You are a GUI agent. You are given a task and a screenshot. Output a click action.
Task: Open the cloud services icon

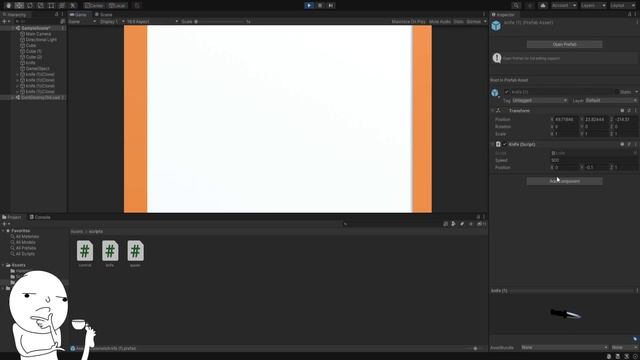coord(542,6)
